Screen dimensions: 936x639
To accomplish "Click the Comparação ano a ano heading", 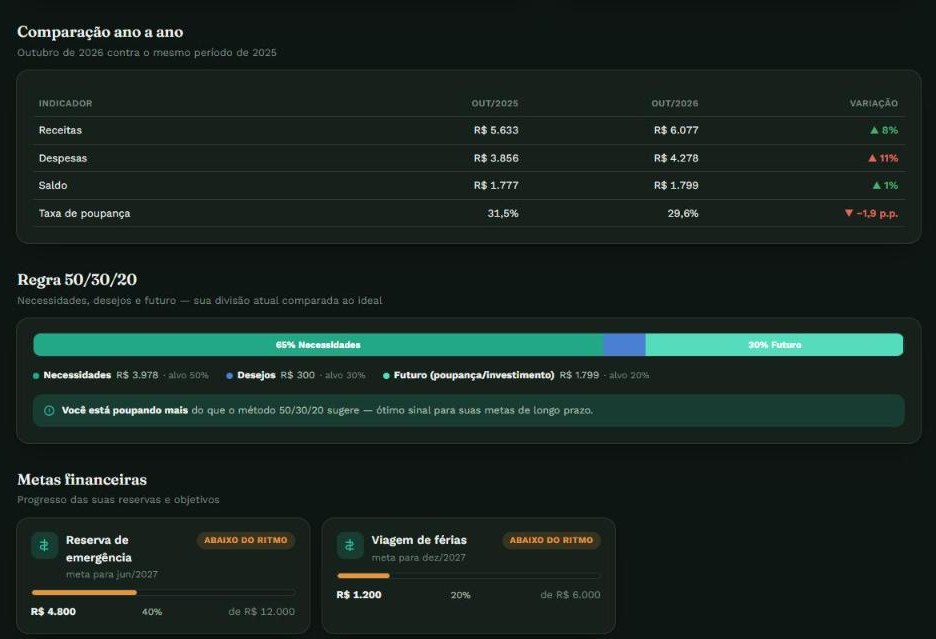I will point(100,32).
